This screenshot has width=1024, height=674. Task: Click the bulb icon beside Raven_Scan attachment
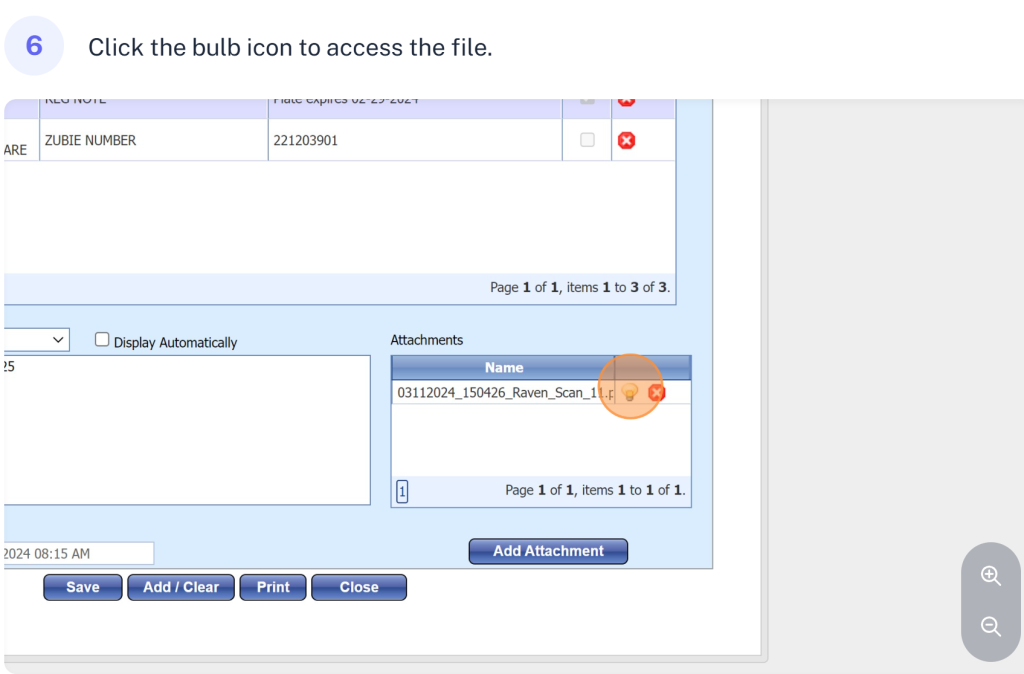pos(630,393)
